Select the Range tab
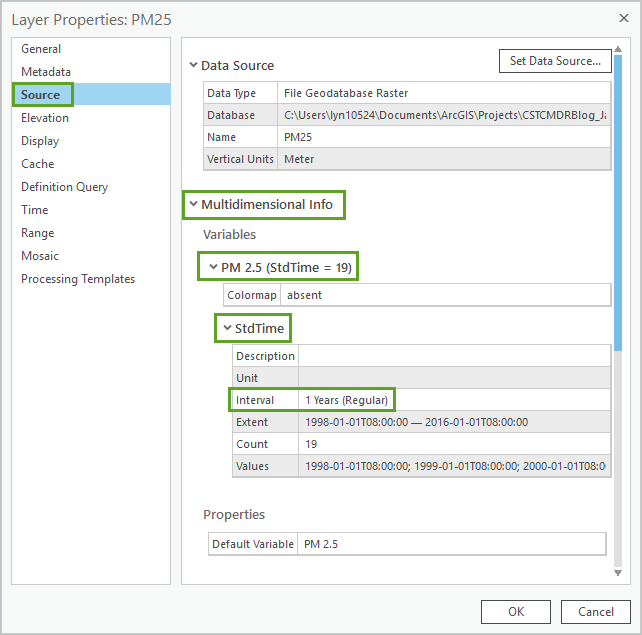Image resolution: width=642 pixels, height=635 pixels. 38,233
